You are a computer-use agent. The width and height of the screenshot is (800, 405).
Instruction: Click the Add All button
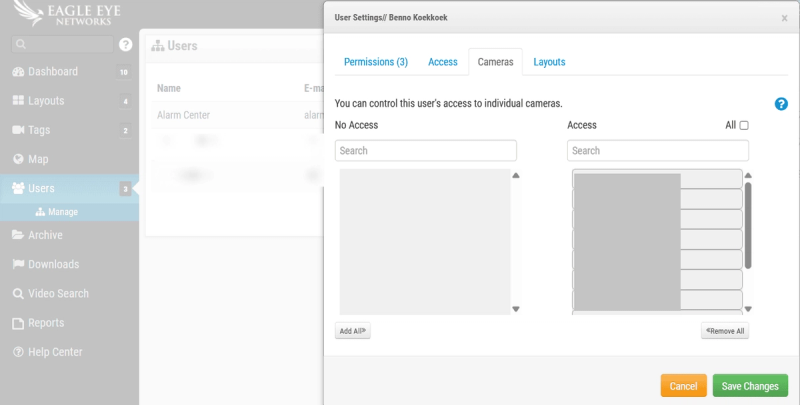pyautogui.click(x=353, y=331)
